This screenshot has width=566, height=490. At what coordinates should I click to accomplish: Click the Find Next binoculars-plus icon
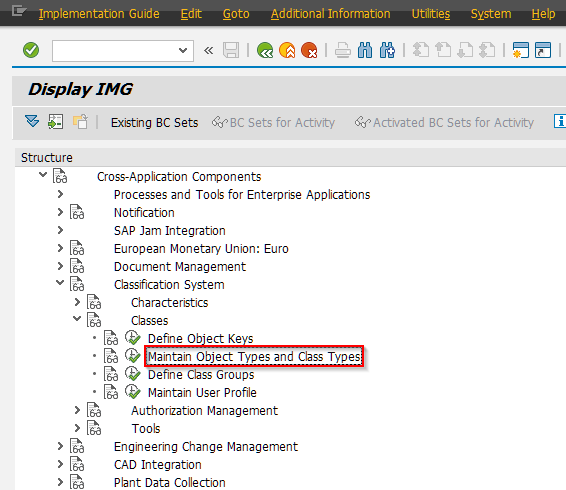(x=387, y=50)
